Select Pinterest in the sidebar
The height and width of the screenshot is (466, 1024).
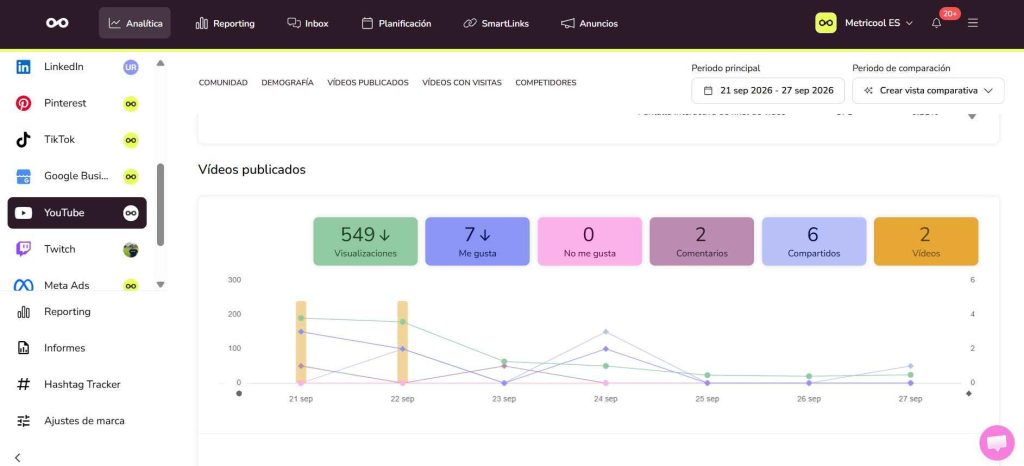pos(77,103)
